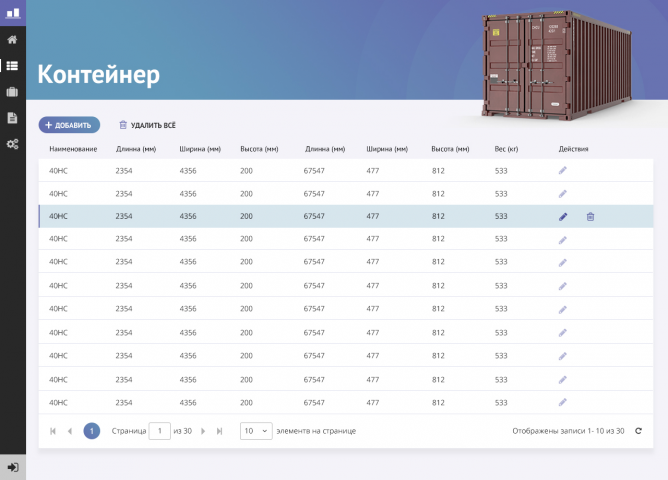Click the logout icon at sidebar bottom
Screen dimensions: 668x480
(13, 467)
